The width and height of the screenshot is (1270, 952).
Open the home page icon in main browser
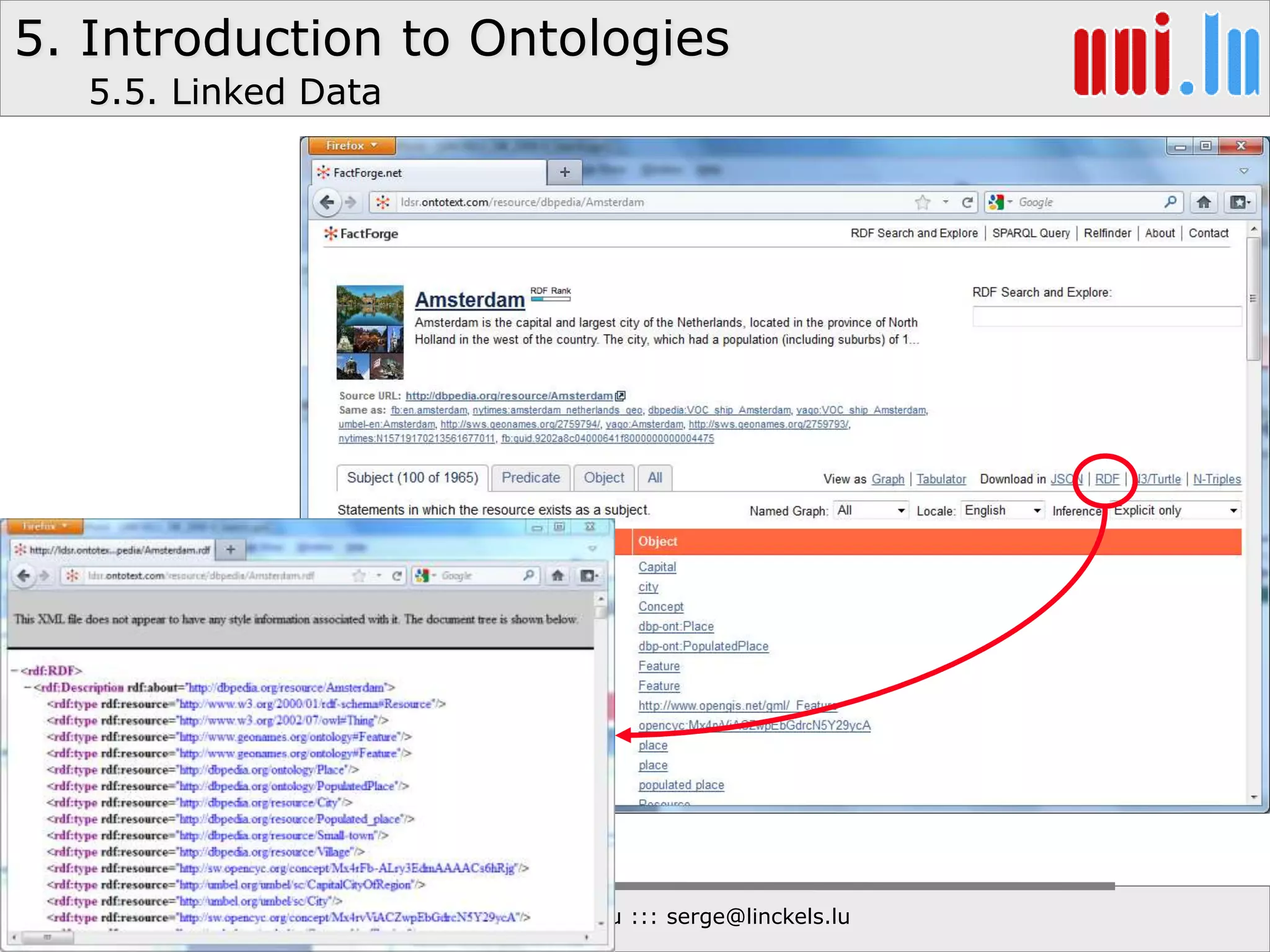1204,202
